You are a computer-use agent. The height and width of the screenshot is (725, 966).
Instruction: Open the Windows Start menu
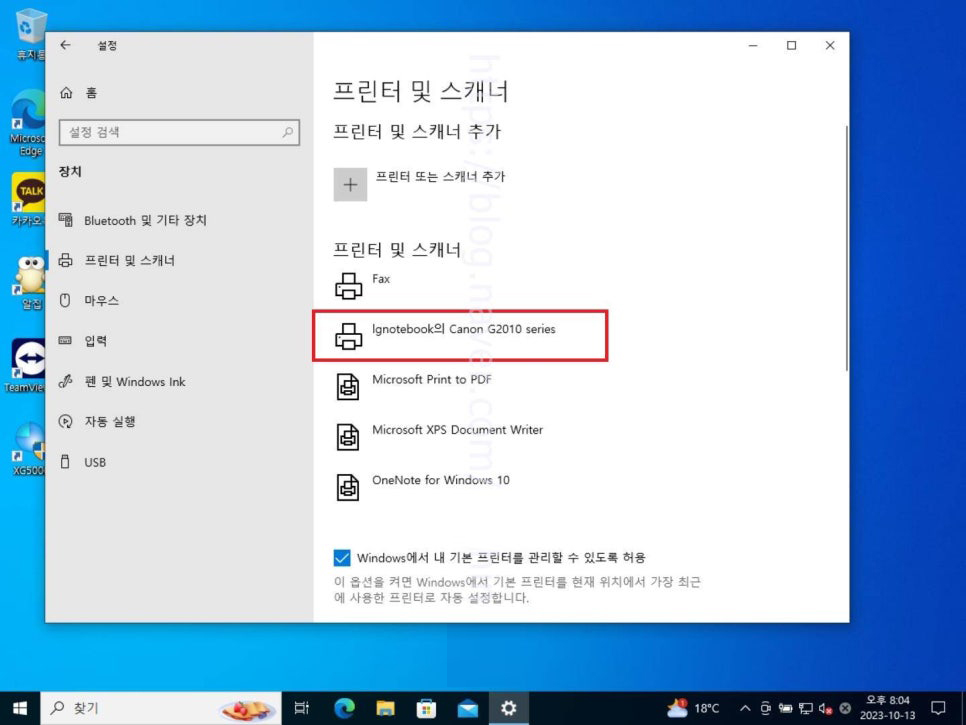tap(20, 708)
